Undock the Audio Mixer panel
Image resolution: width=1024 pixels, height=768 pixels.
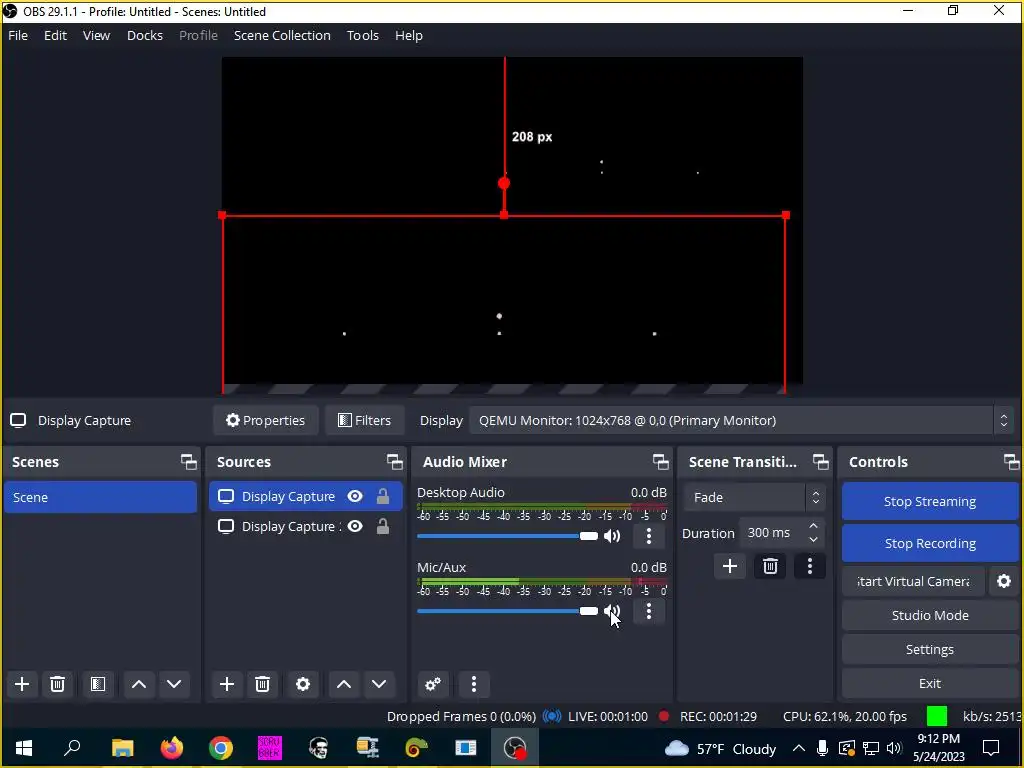(x=660, y=462)
